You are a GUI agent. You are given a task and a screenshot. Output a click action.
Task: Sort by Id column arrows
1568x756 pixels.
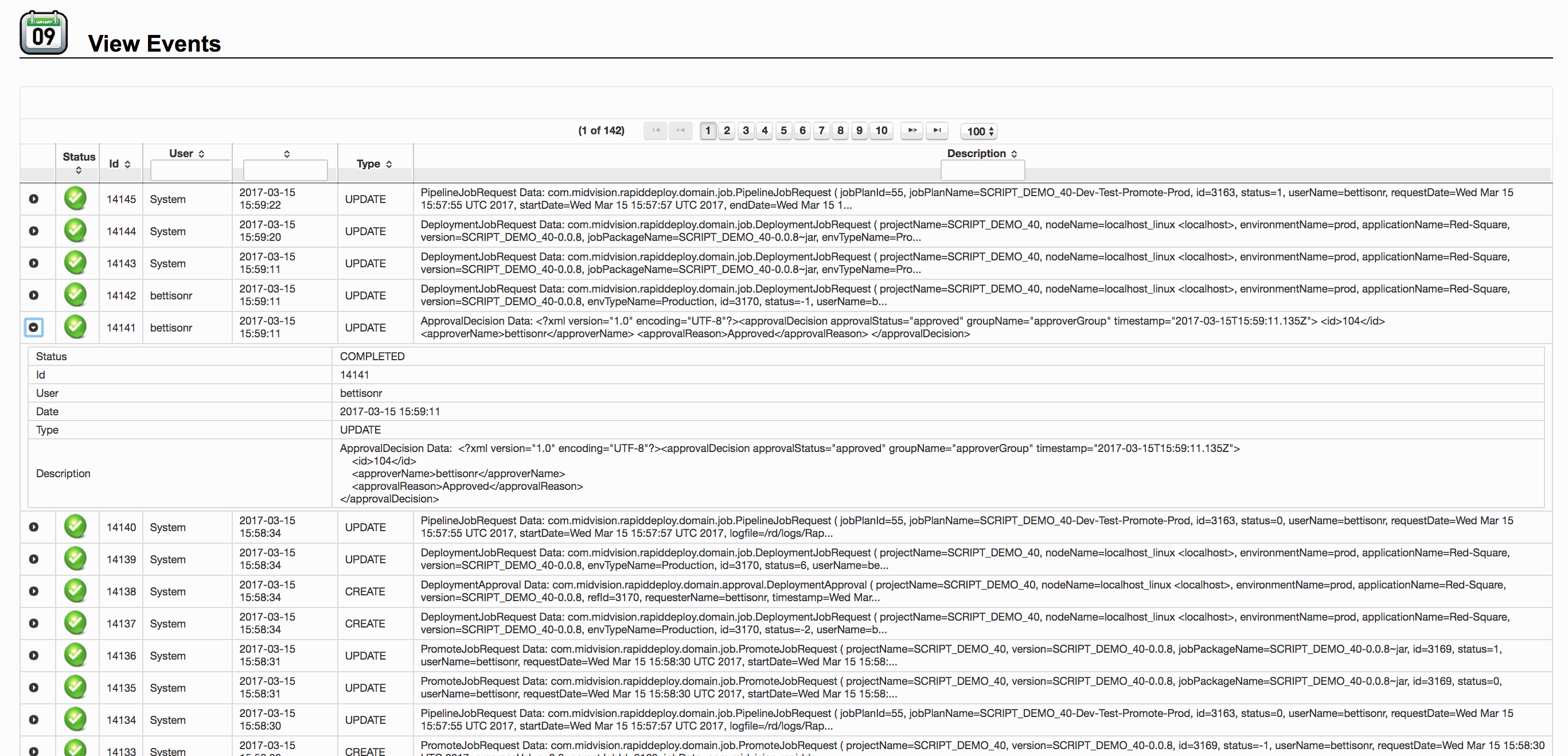[127, 165]
